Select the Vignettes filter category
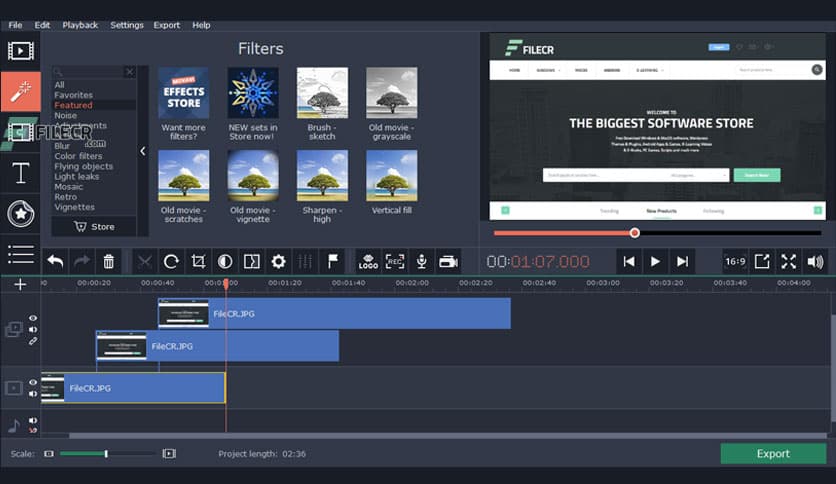The width and height of the screenshot is (836, 484). 75,207
